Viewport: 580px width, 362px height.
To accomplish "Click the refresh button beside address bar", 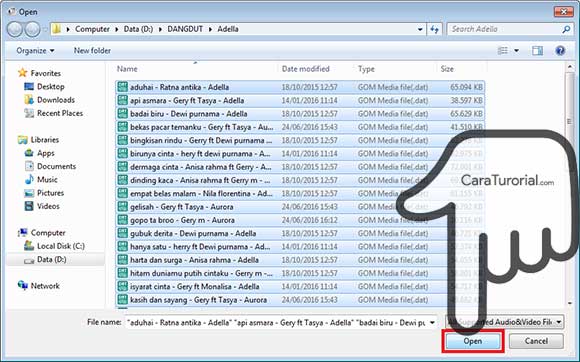I will pos(434,29).
